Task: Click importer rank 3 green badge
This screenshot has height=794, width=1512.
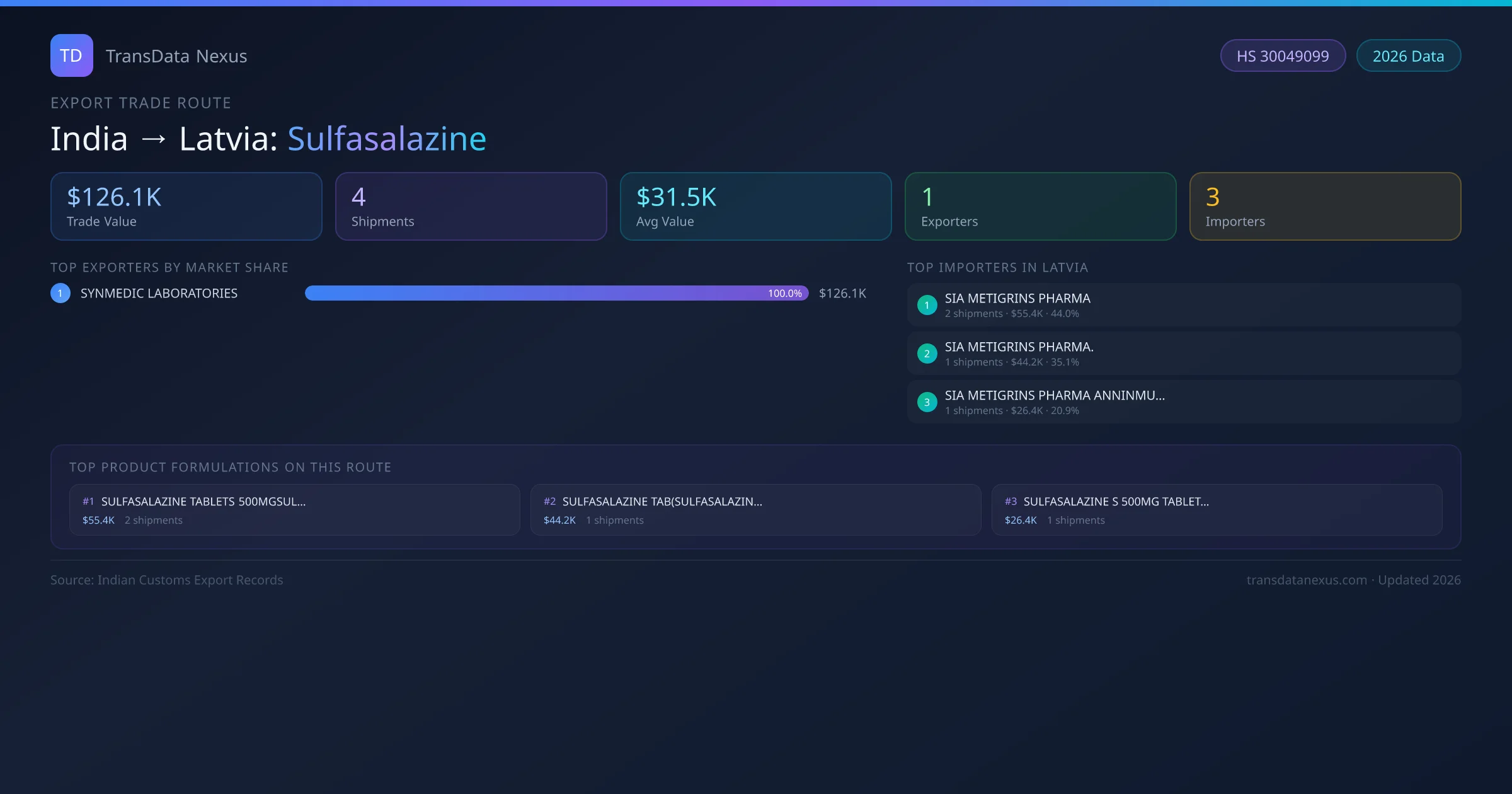Action: [x=927, y=402]
